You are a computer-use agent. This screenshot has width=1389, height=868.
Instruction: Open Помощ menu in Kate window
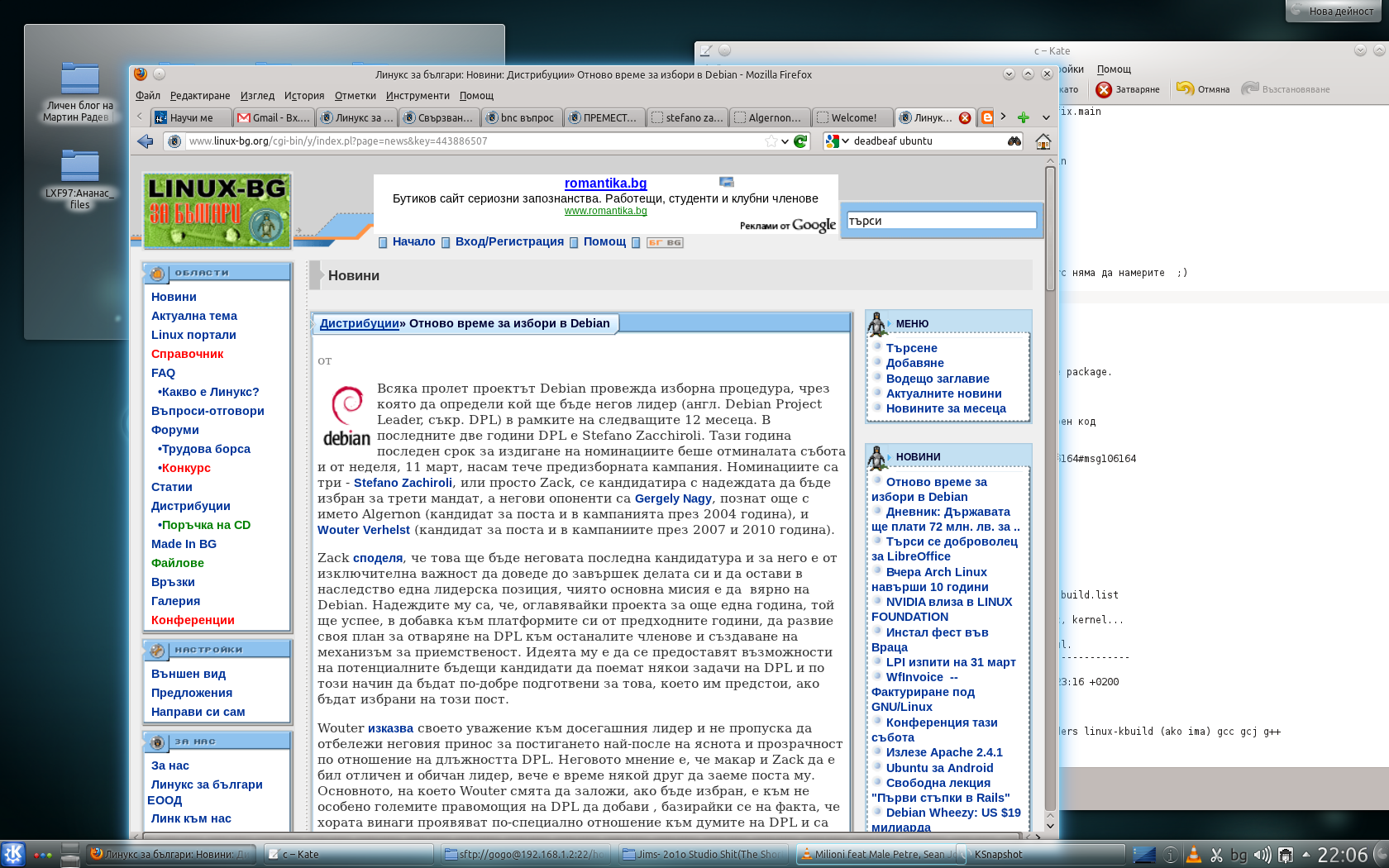pyautogui.click(x=1114, y=69)
